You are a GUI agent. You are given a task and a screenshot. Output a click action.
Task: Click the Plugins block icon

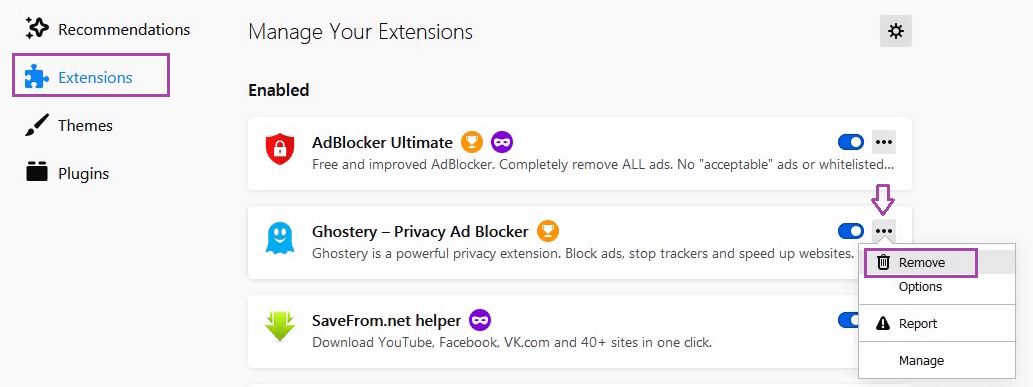37,171
